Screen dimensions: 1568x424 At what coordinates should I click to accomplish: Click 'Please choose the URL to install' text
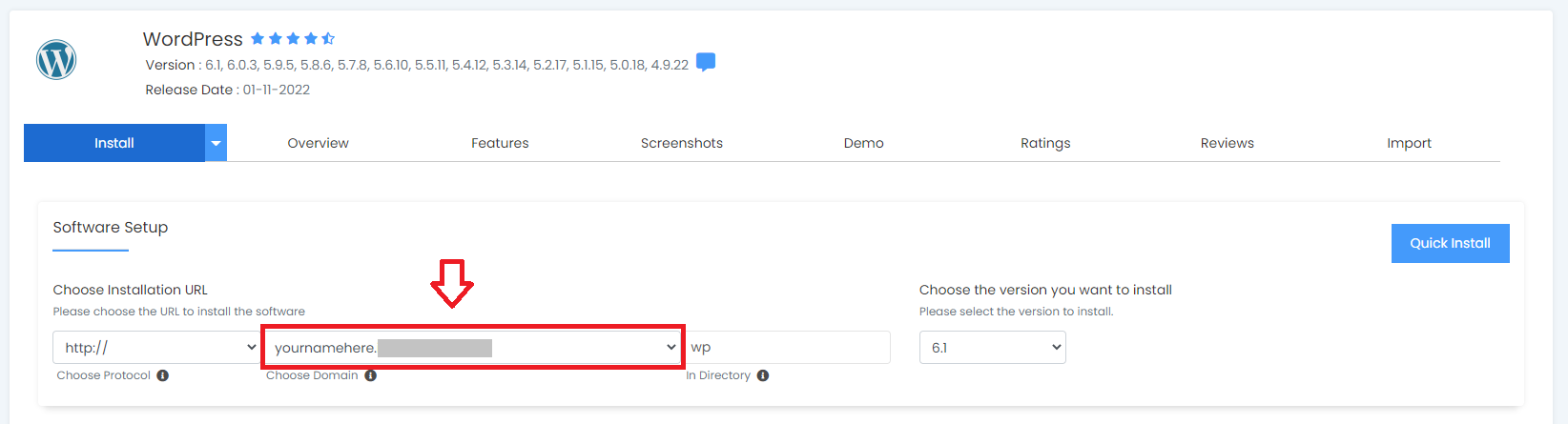tap(179, 312)
